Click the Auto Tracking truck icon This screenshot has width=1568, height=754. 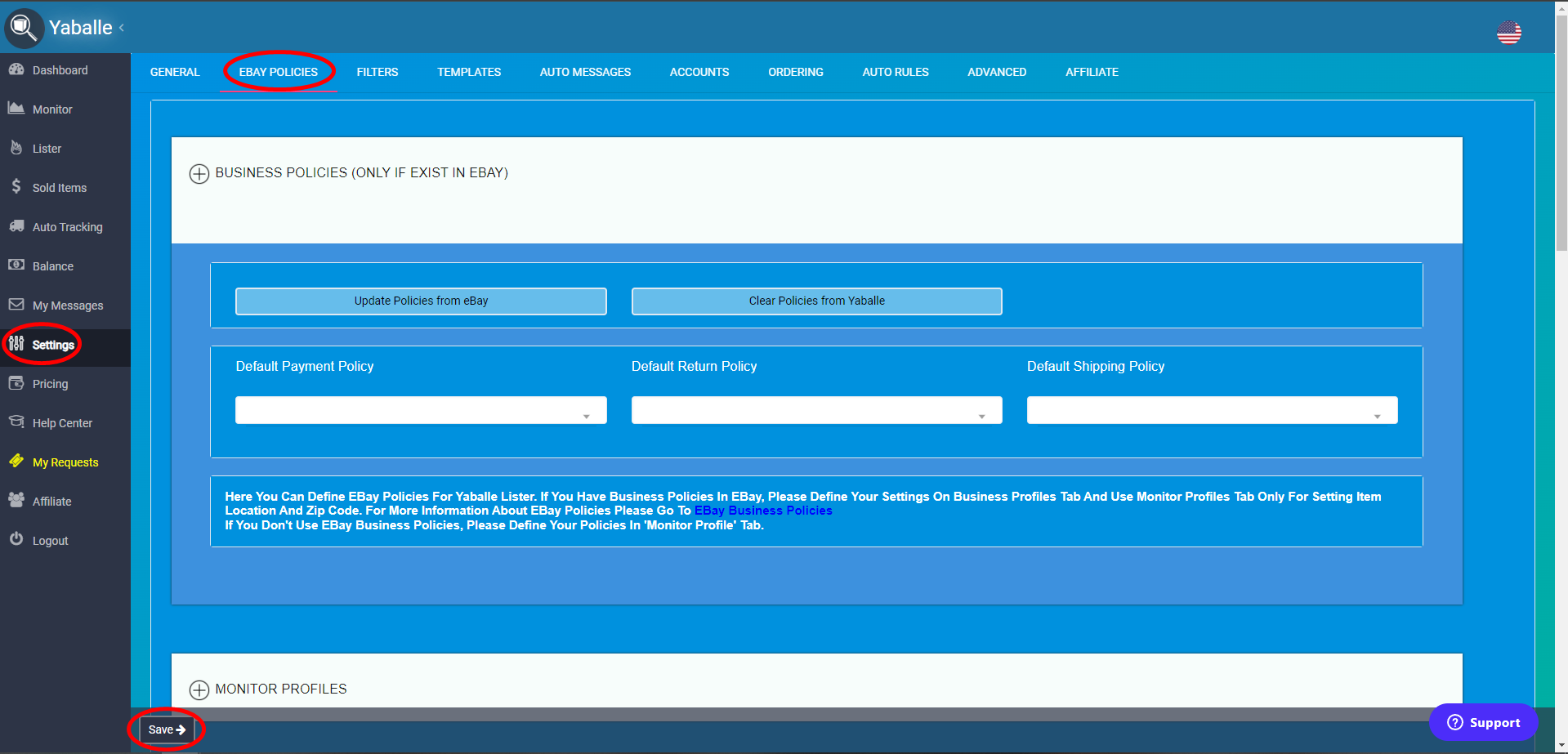[16, 226]
